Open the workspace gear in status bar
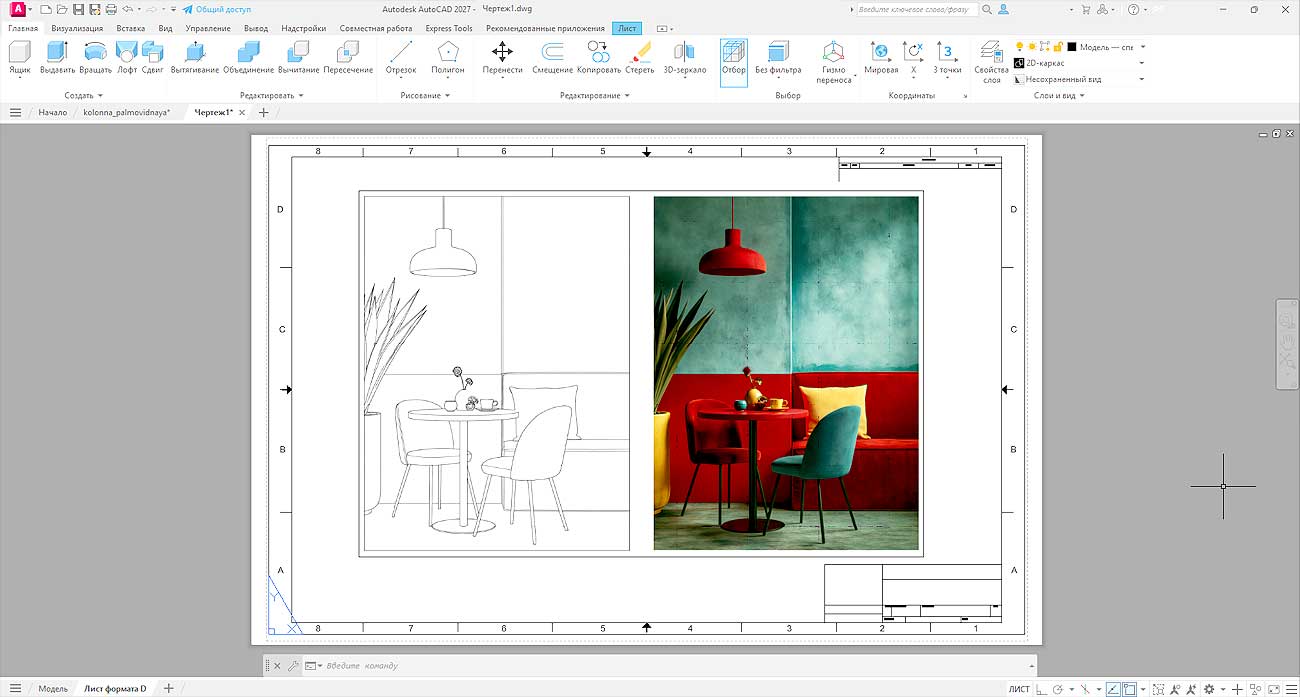The width and height of the screenshot is (1300, 697). (x=1209, y=689)
